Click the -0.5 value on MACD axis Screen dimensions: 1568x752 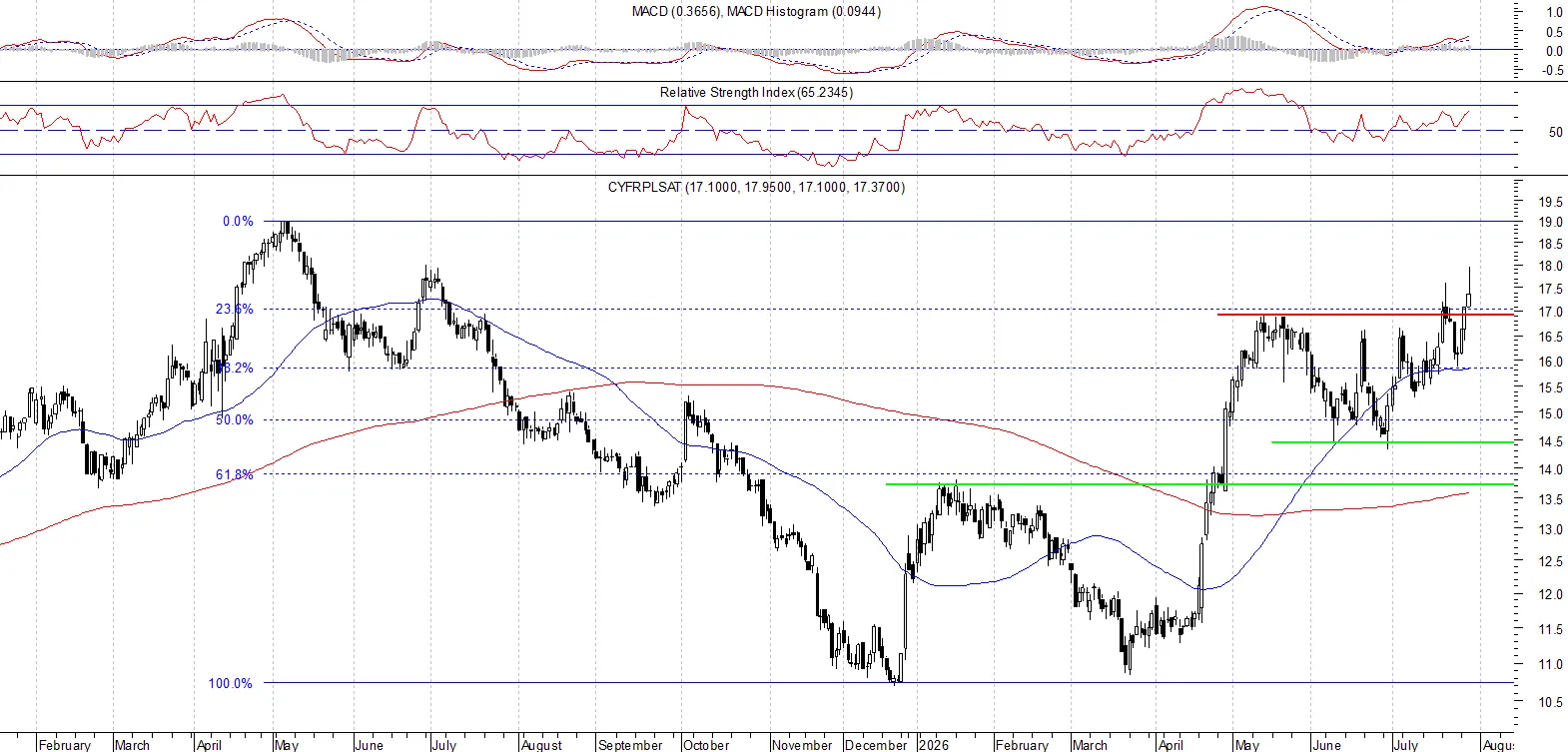pos(1553,71)
